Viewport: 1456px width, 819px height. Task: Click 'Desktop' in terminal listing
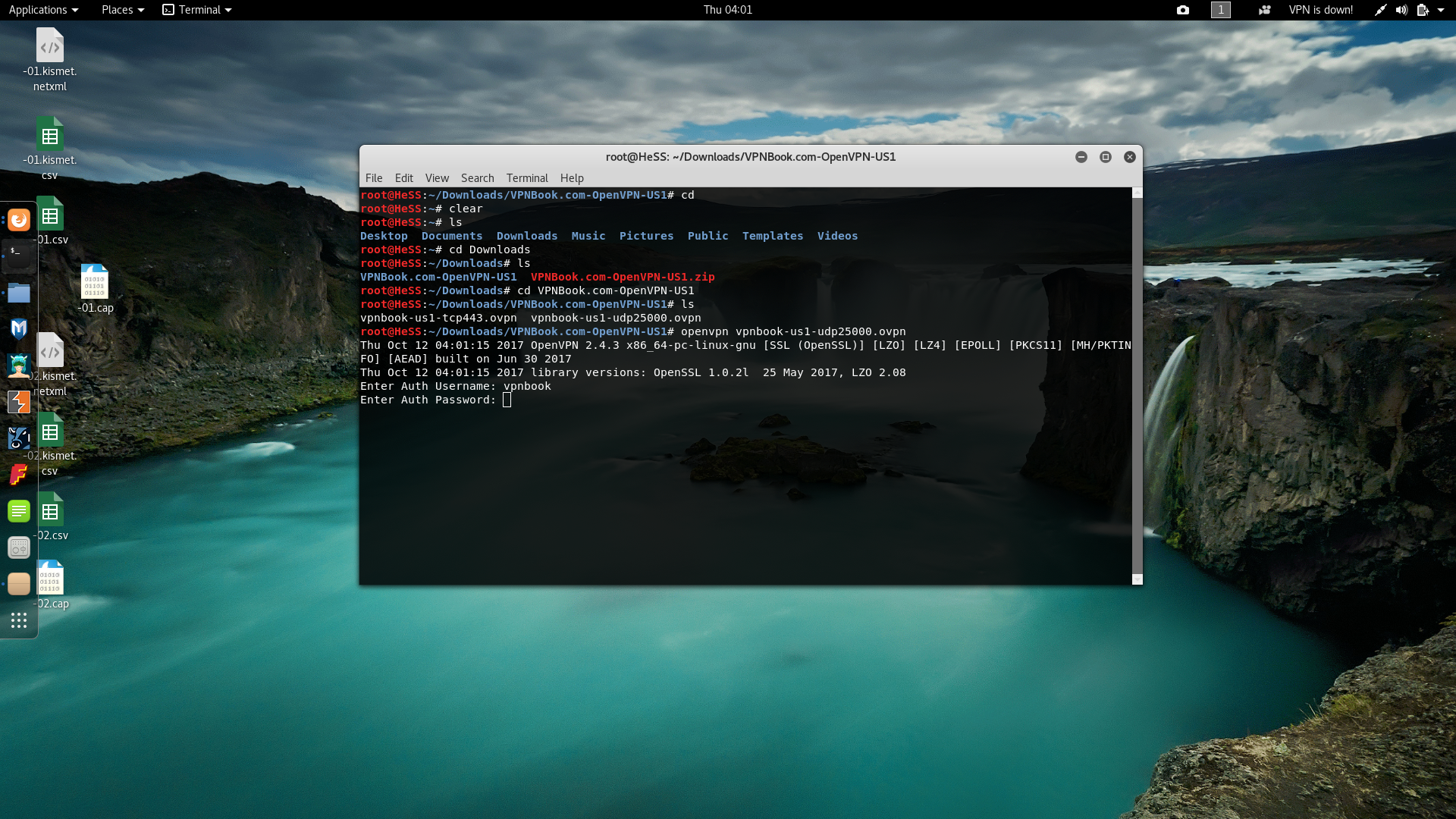point(384,236)
